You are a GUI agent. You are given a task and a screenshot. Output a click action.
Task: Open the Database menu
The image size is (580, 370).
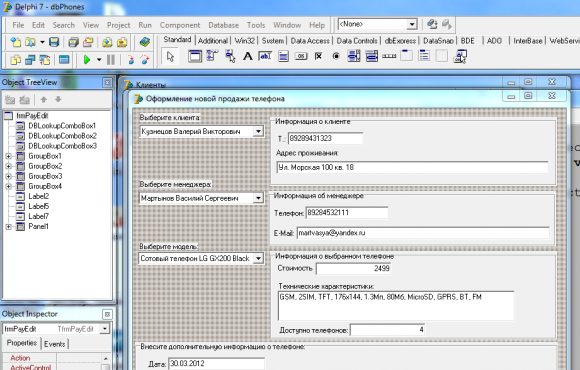(x=223, y=25)
